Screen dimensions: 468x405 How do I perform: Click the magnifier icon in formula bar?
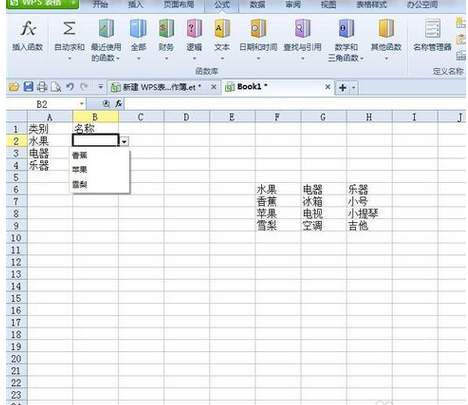106,104
